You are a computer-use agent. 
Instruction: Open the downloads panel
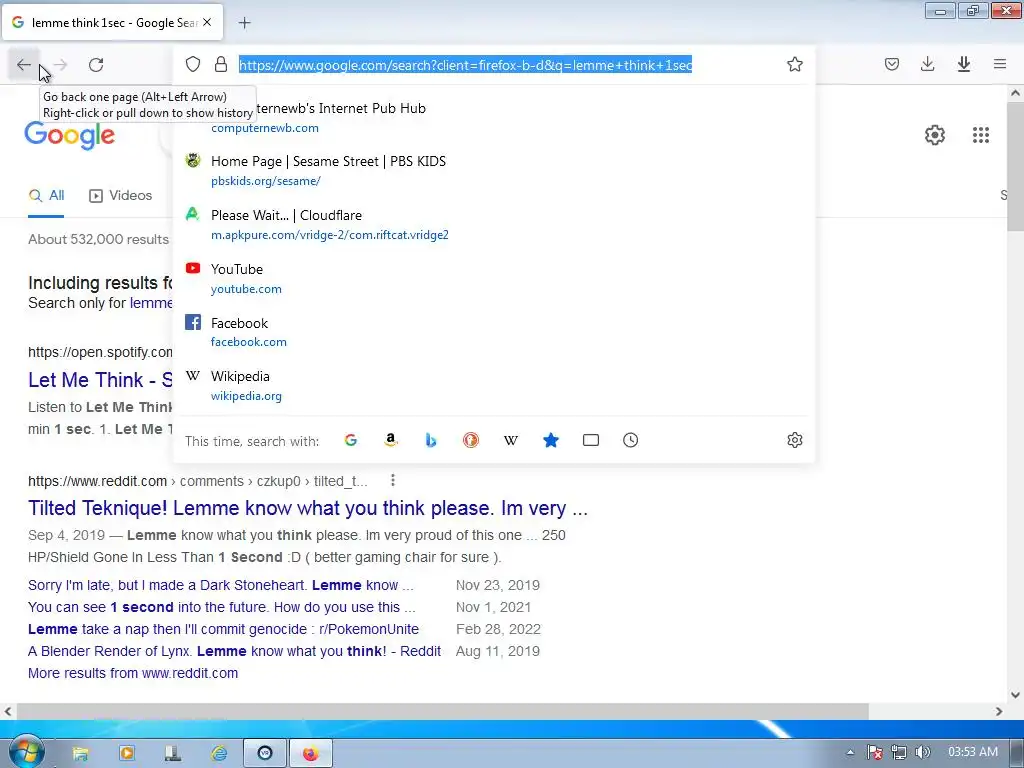[x=927, y=64]
